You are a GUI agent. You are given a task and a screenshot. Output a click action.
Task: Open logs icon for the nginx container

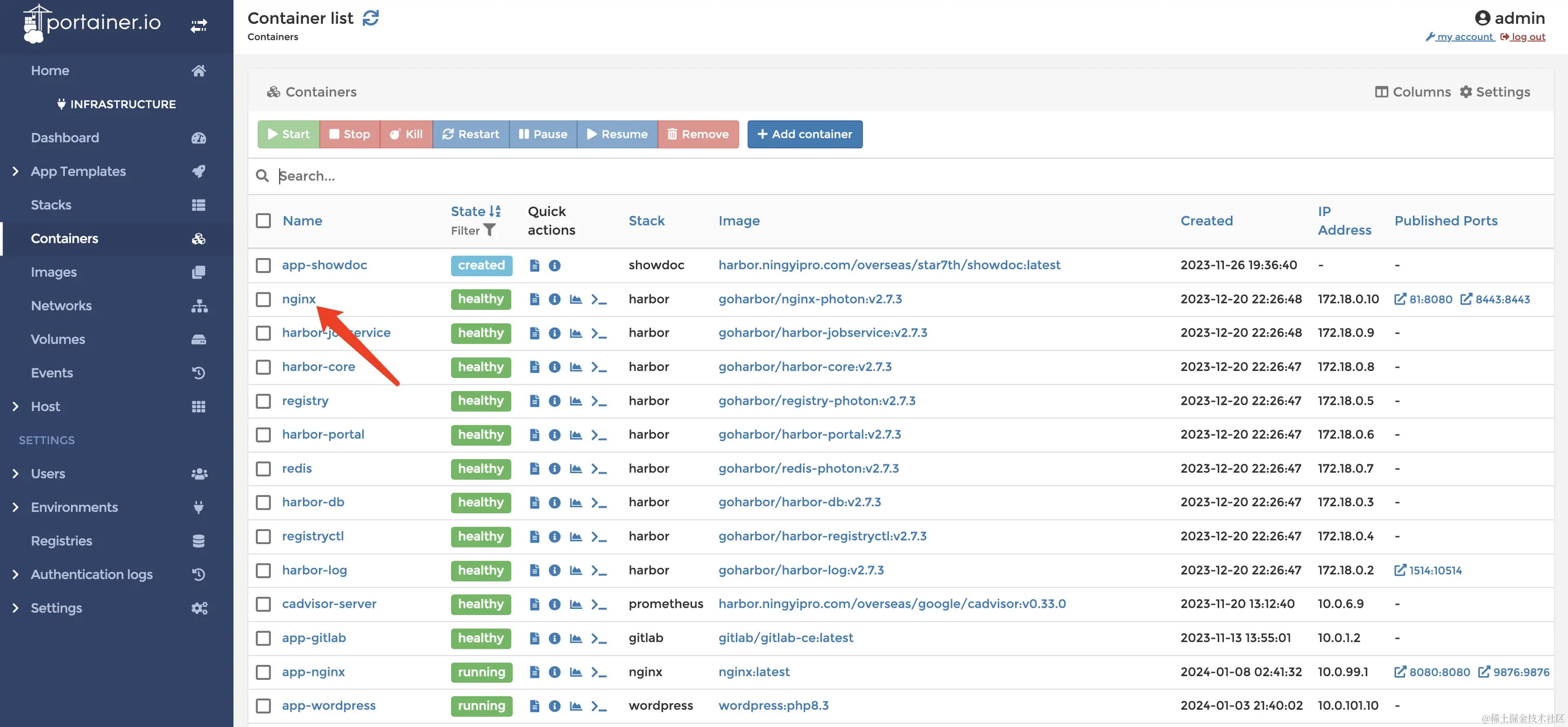tap(535, 300)
